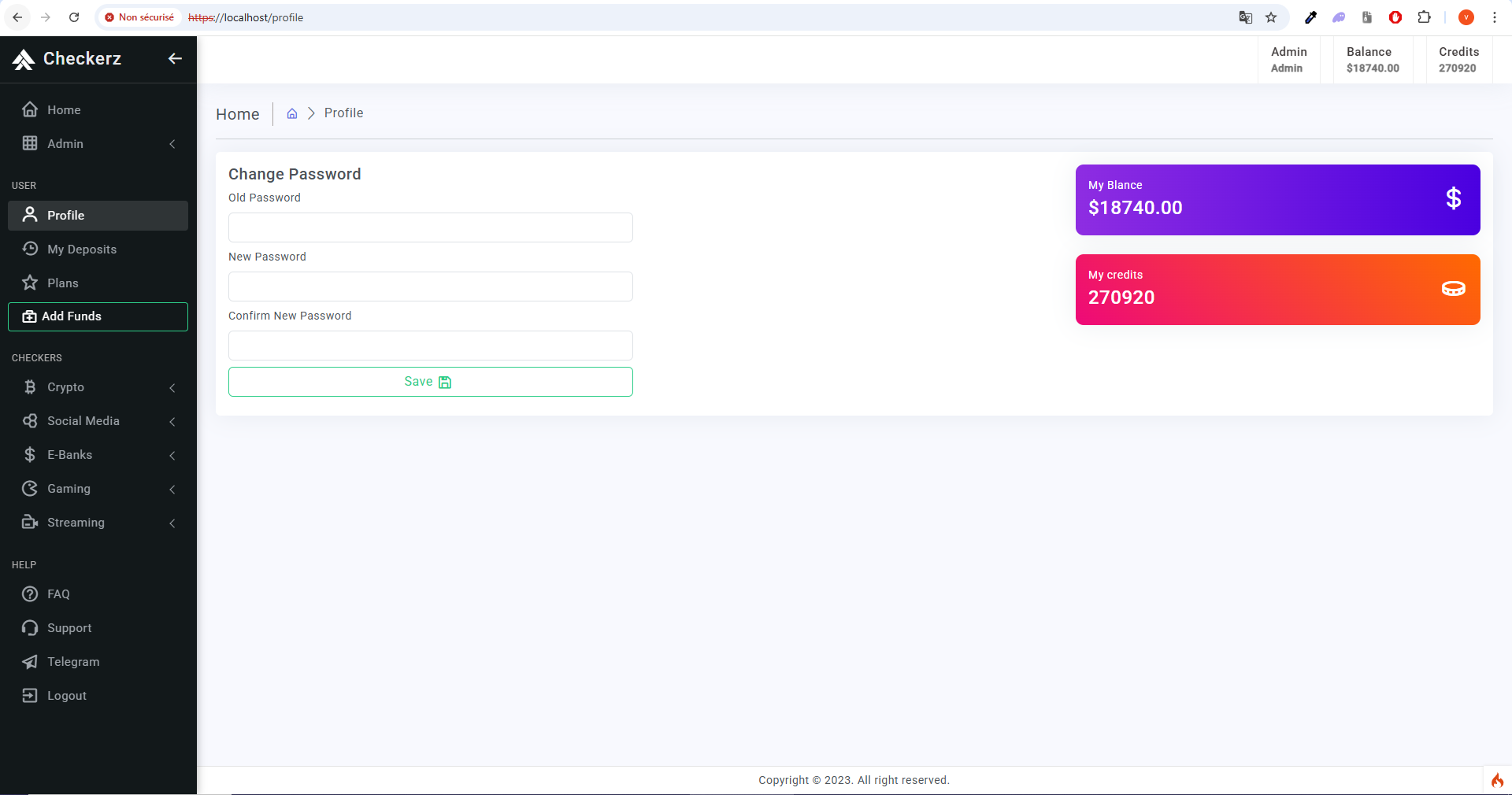Open Home in the sidebar menu
1512x795 pixels.
click(98, 110)
